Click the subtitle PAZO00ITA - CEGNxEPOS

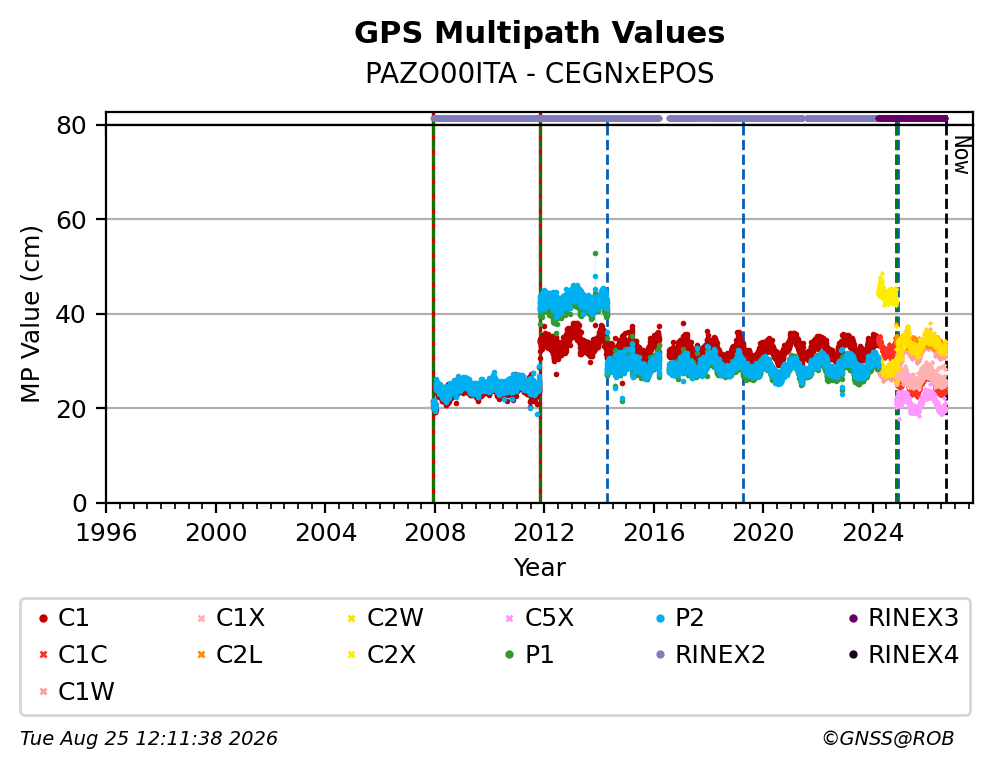point(539,73)
